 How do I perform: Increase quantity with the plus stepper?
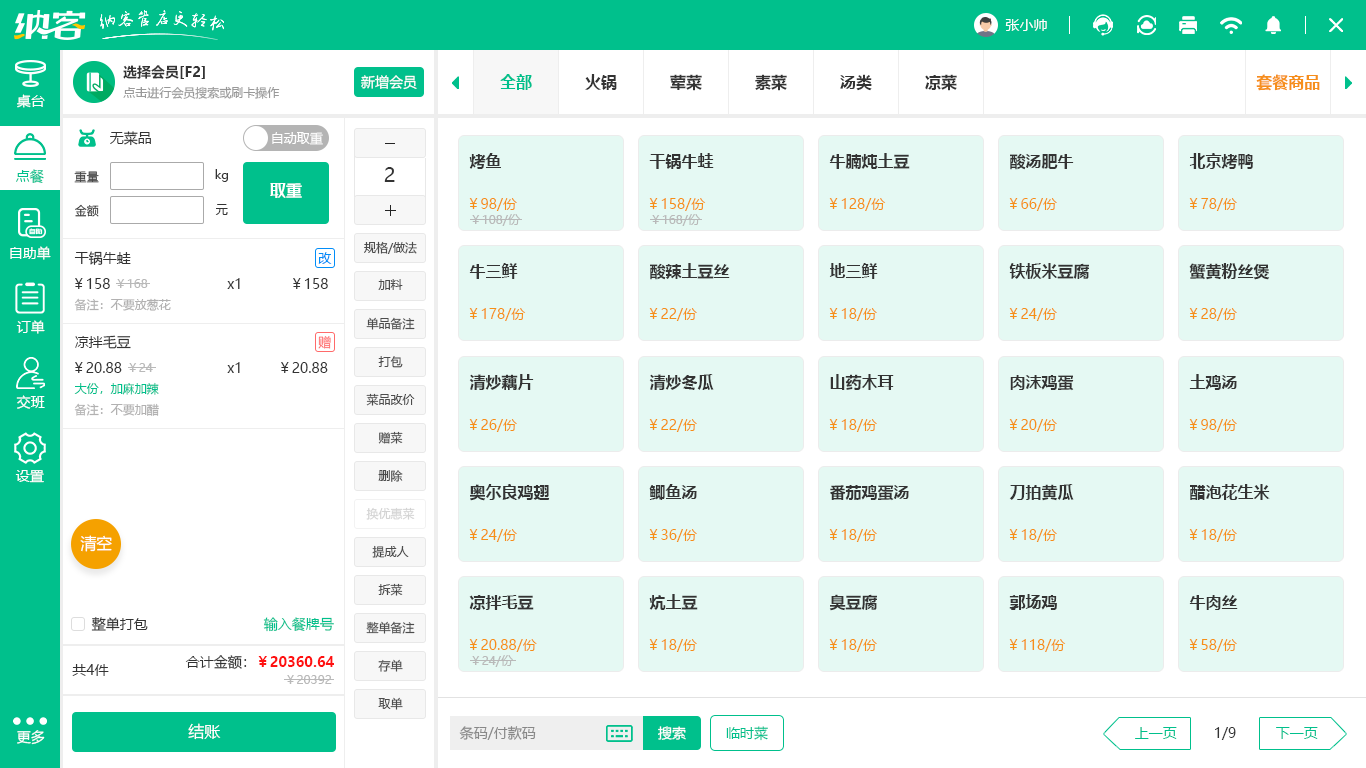tap(389, 210)
